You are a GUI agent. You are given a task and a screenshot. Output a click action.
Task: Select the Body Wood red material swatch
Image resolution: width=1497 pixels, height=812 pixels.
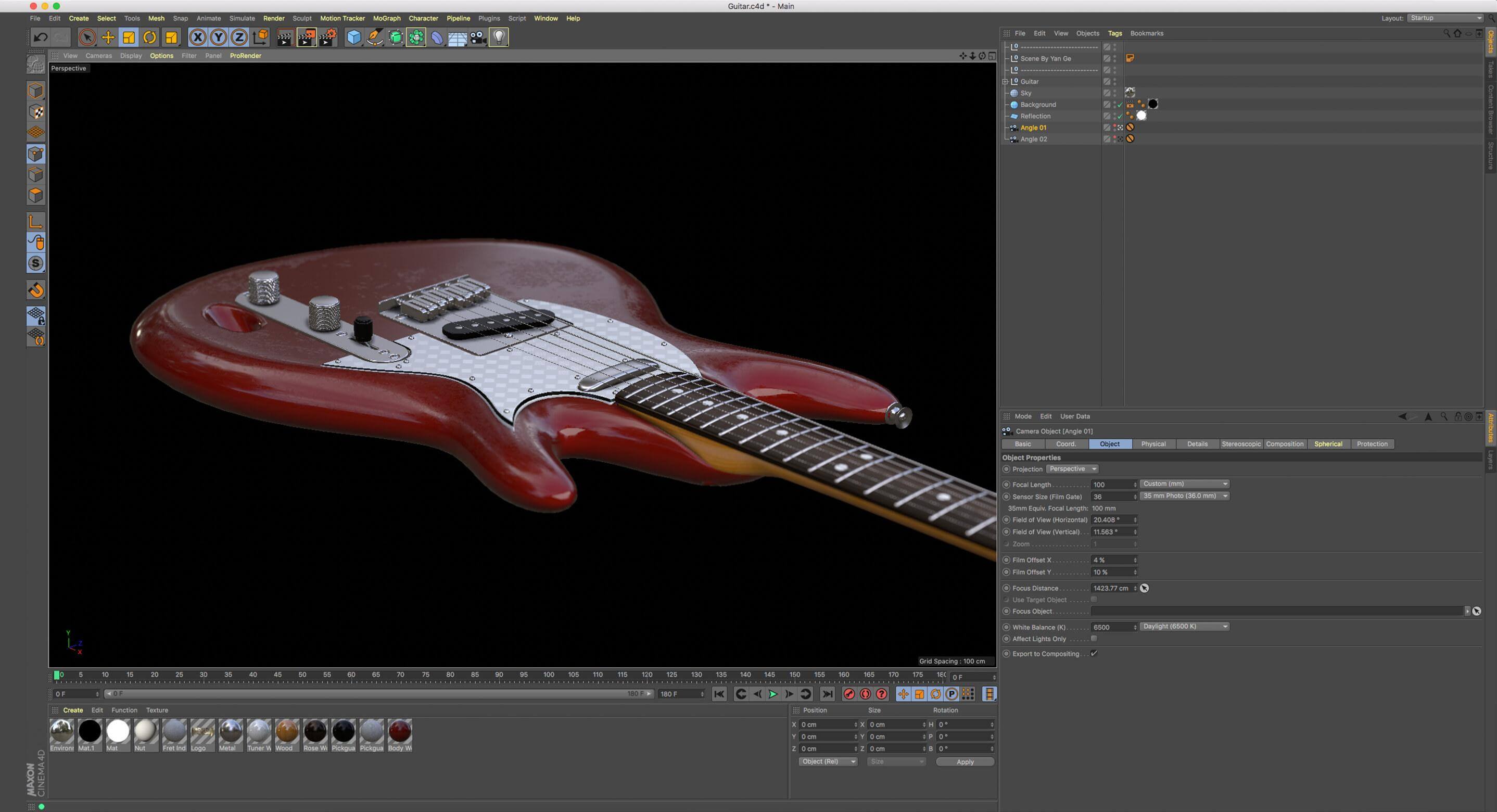click(x=399, y=732)
